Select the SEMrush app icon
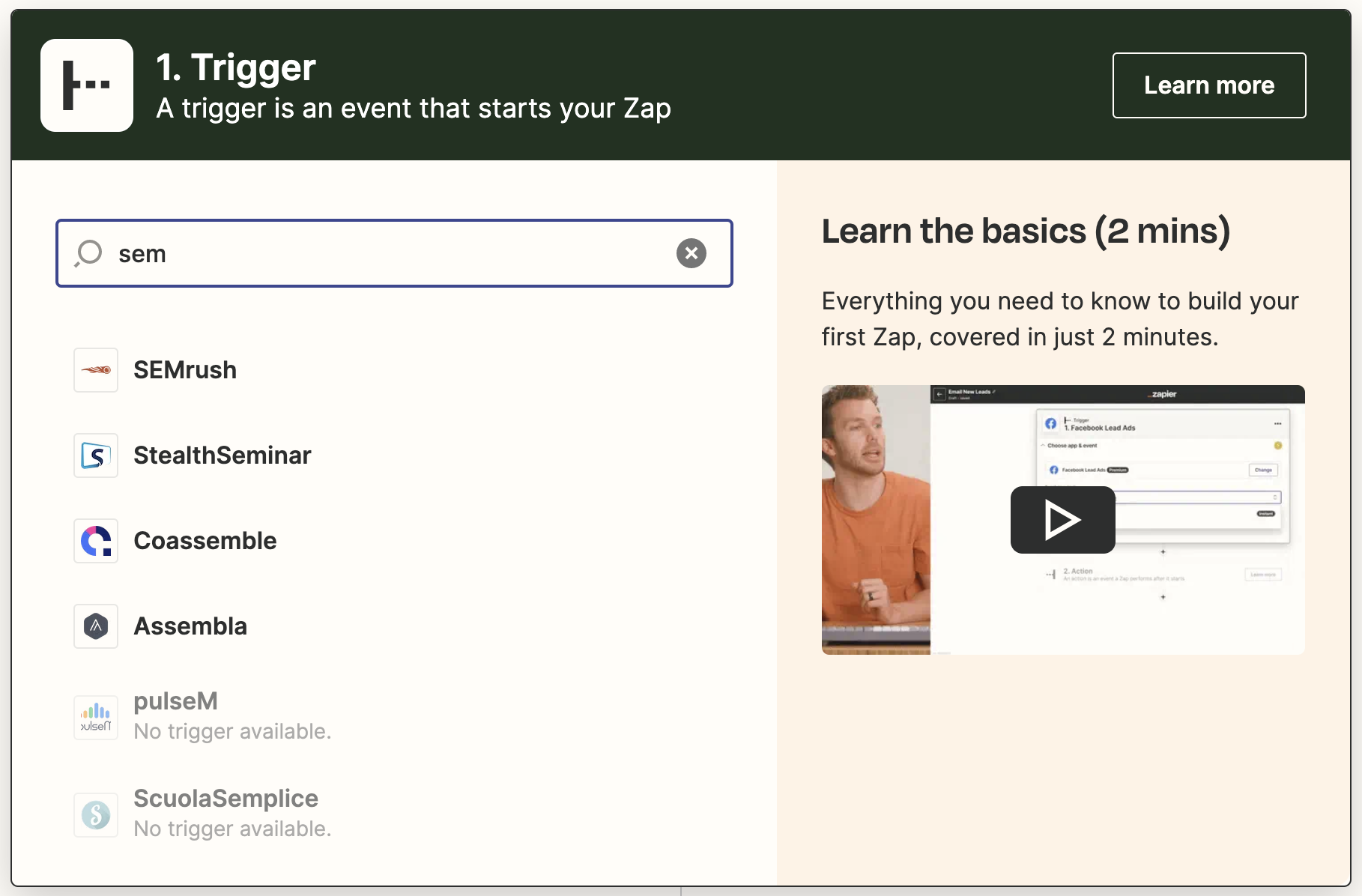 coord(95,369)
